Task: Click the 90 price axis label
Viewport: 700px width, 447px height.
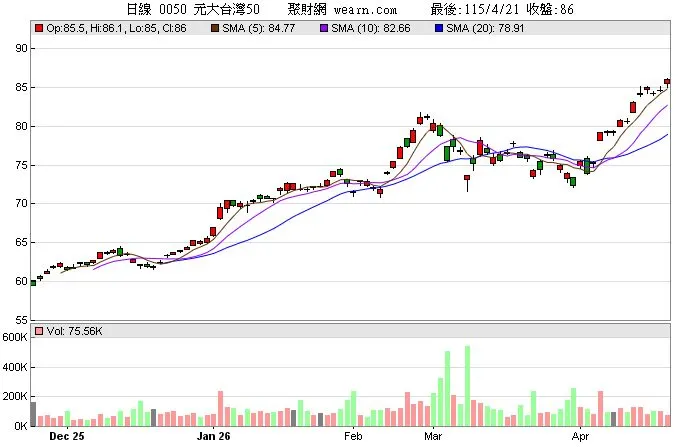Action: pyautogui.click(x=21, y=48)
